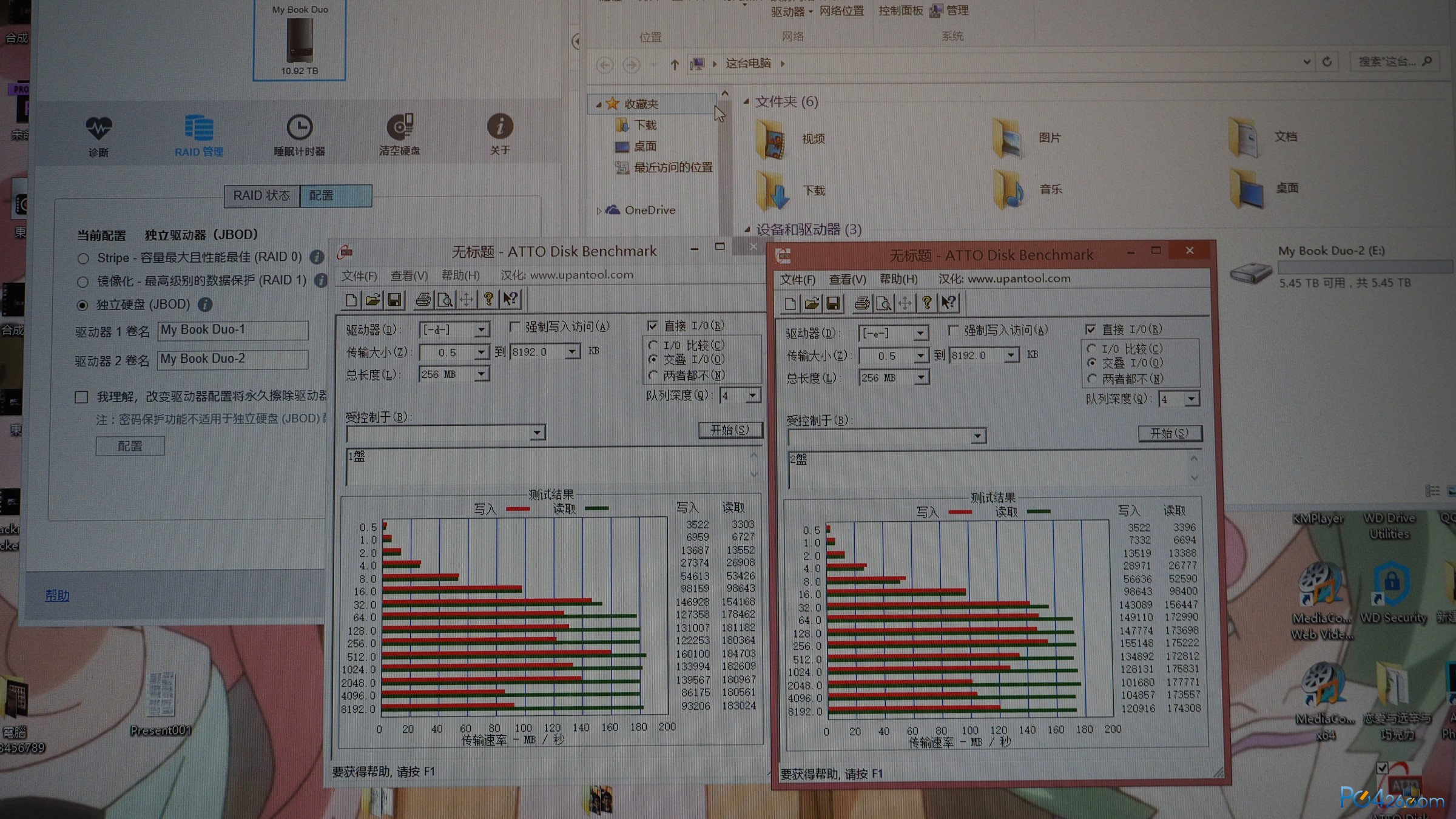The width and height of the screenshot is (1456, 819).
Task: Open 文件(F) menu in right ATTO window
Action: [797, 280]
